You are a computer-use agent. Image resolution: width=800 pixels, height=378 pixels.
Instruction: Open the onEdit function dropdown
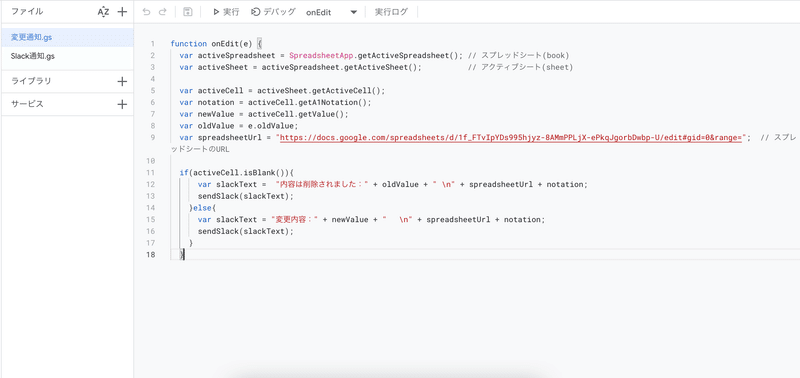331,13
